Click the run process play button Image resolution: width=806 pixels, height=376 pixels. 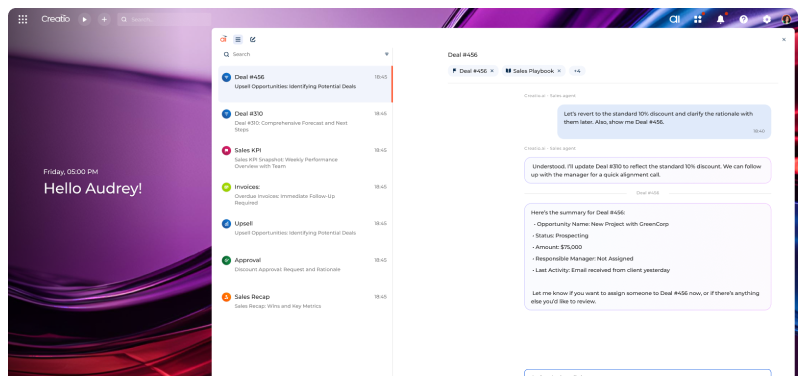coord(84,20)
